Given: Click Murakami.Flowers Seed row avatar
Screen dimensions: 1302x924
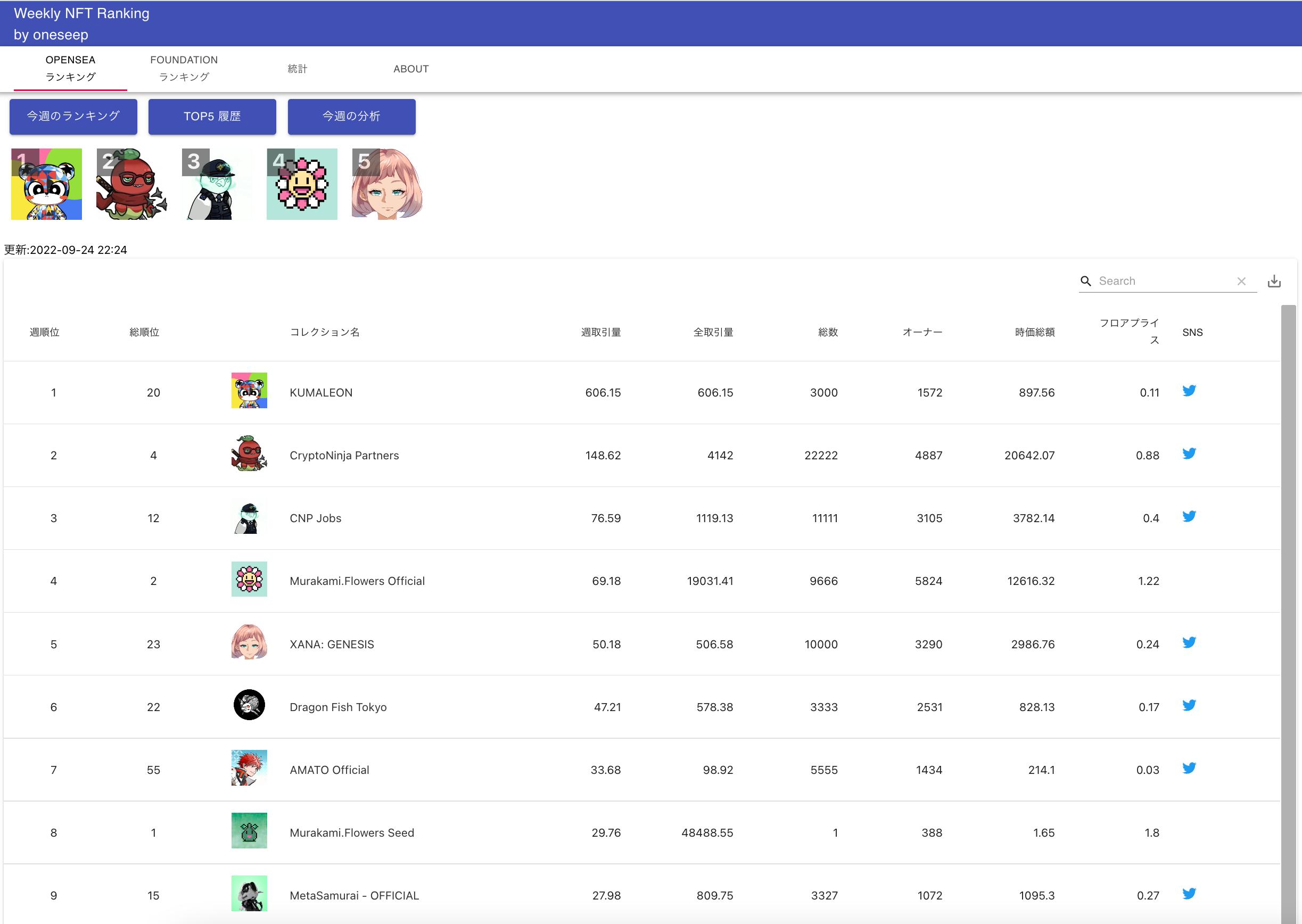Looking at the screenshot, I should pos(249,831).
